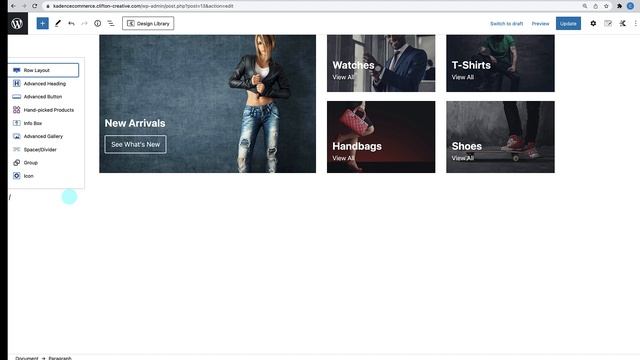
Task: Open the browser extensions puzzle icon
Action: click(x=620, y=6)
